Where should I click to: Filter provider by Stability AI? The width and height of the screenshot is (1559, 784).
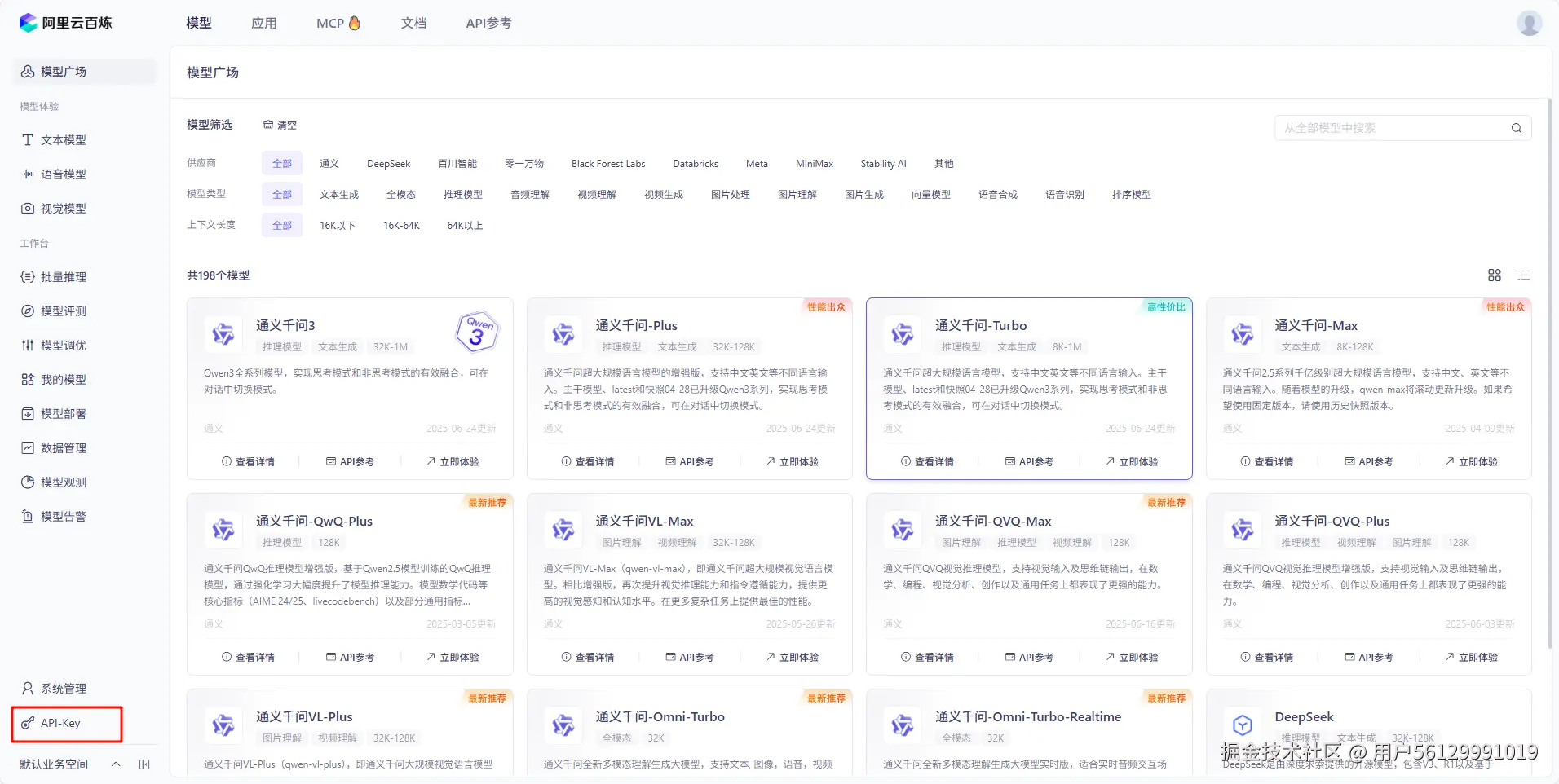pos(883,164)
